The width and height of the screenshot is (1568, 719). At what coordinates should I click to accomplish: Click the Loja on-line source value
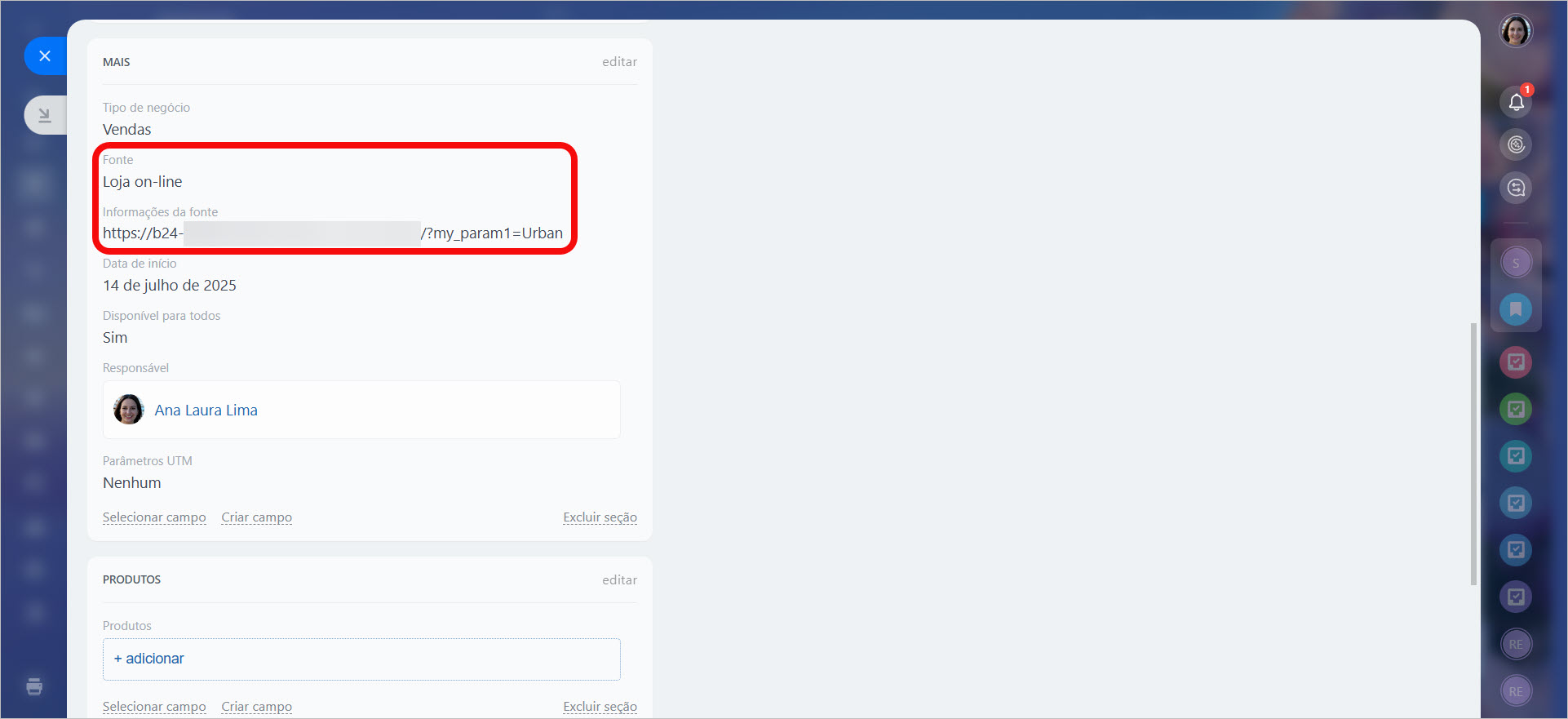[x=142, y=182]
